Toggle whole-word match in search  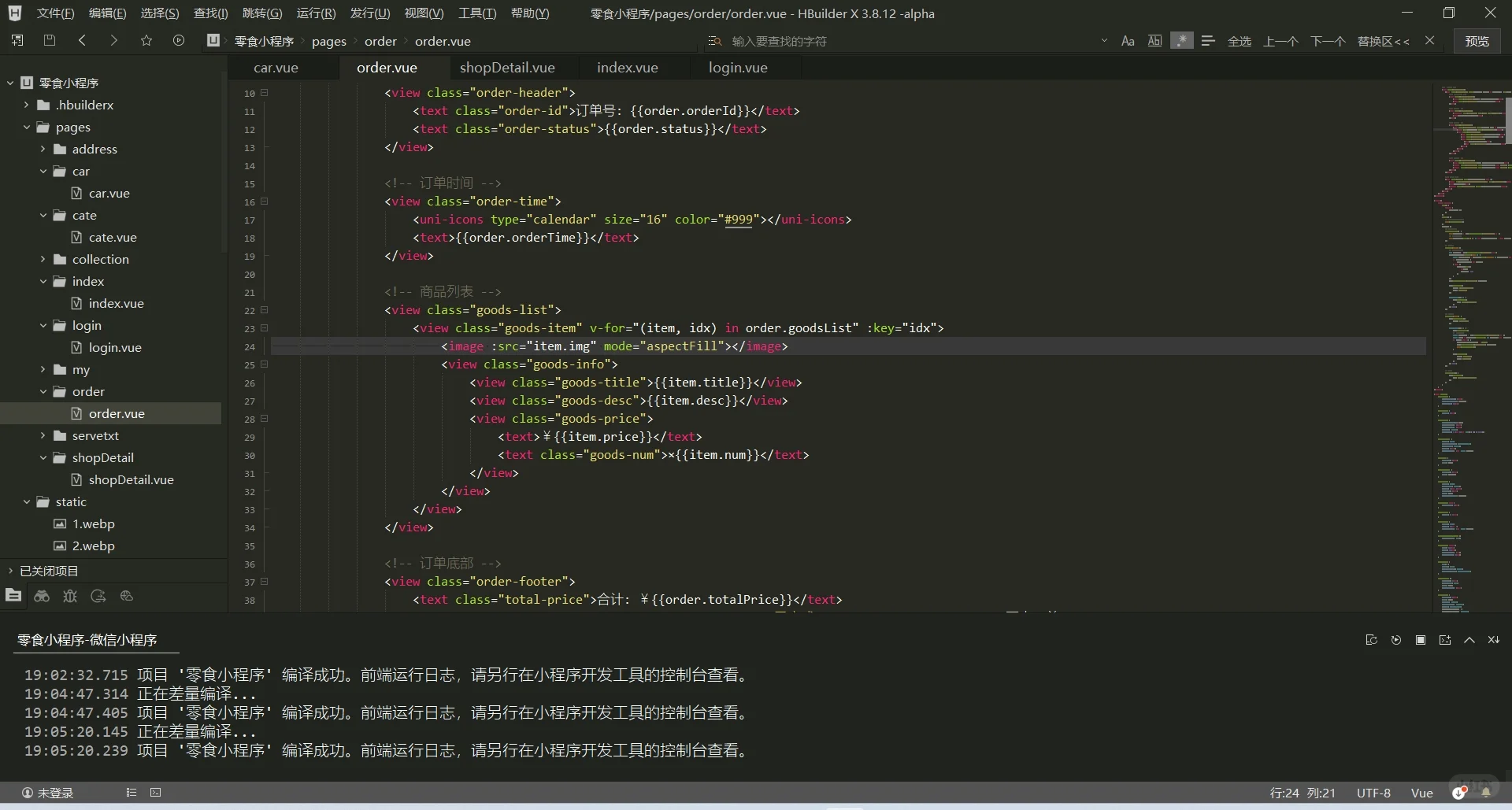coord(1154,41)
